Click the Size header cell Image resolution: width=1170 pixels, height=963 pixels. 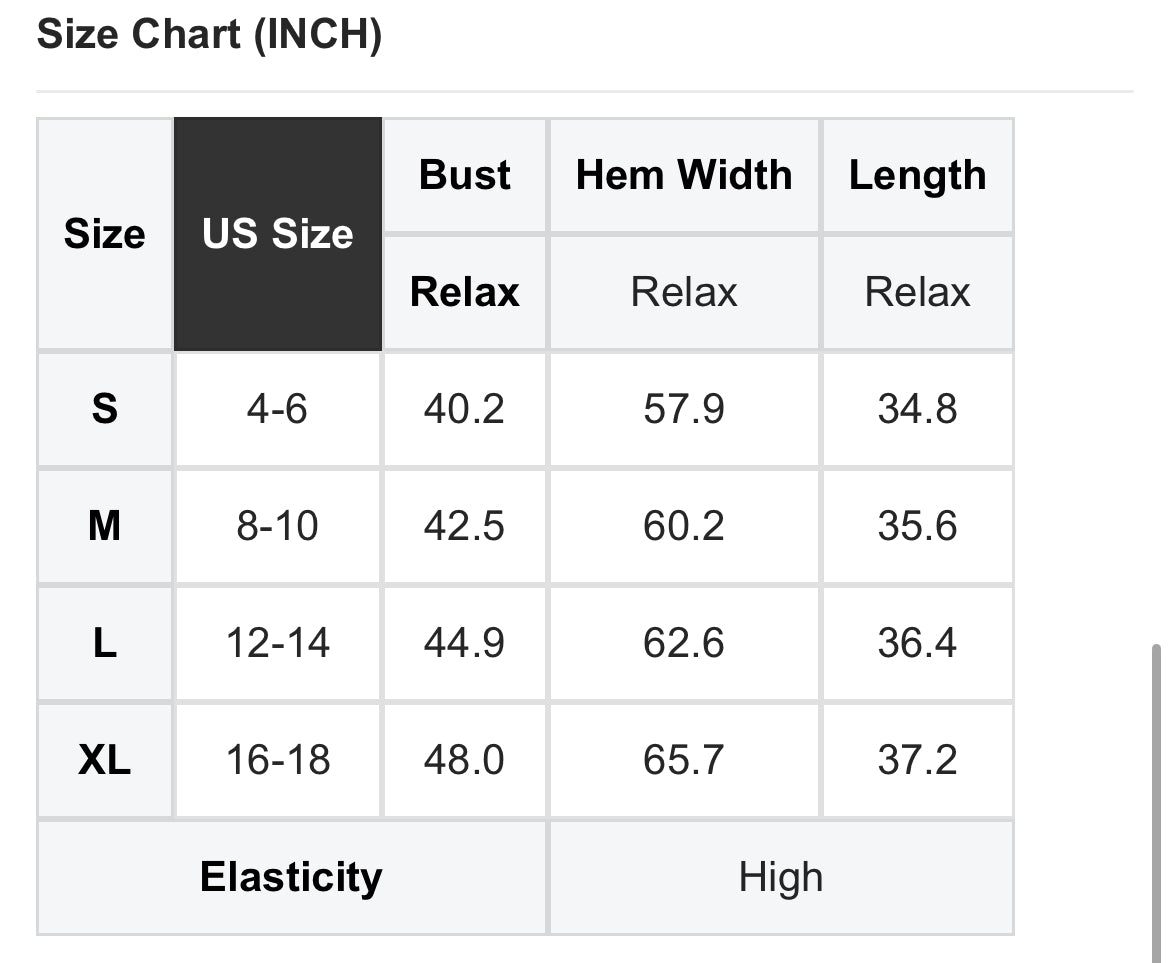[105, 234]
